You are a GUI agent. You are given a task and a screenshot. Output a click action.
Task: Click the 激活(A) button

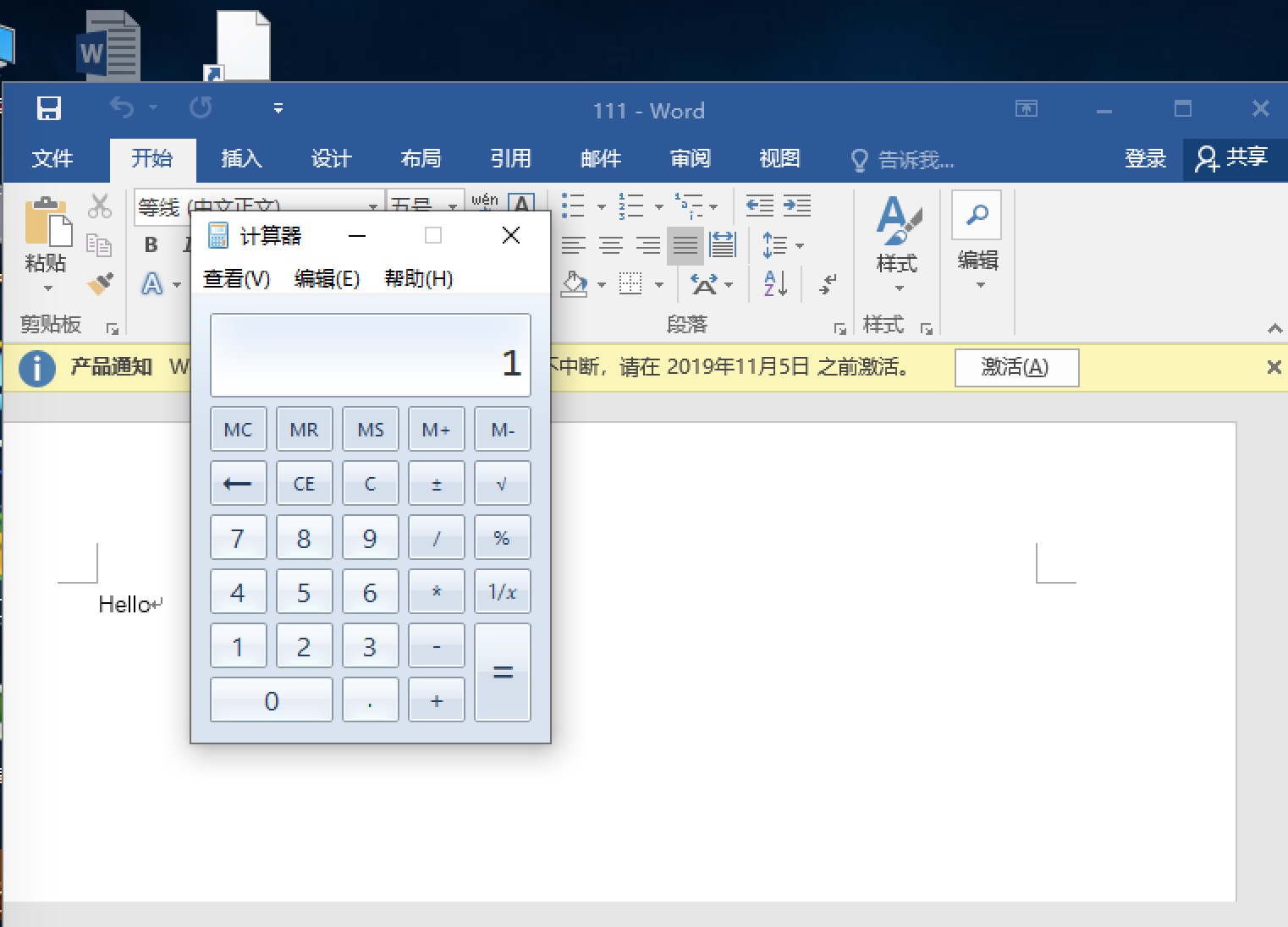coord(1016,367)
